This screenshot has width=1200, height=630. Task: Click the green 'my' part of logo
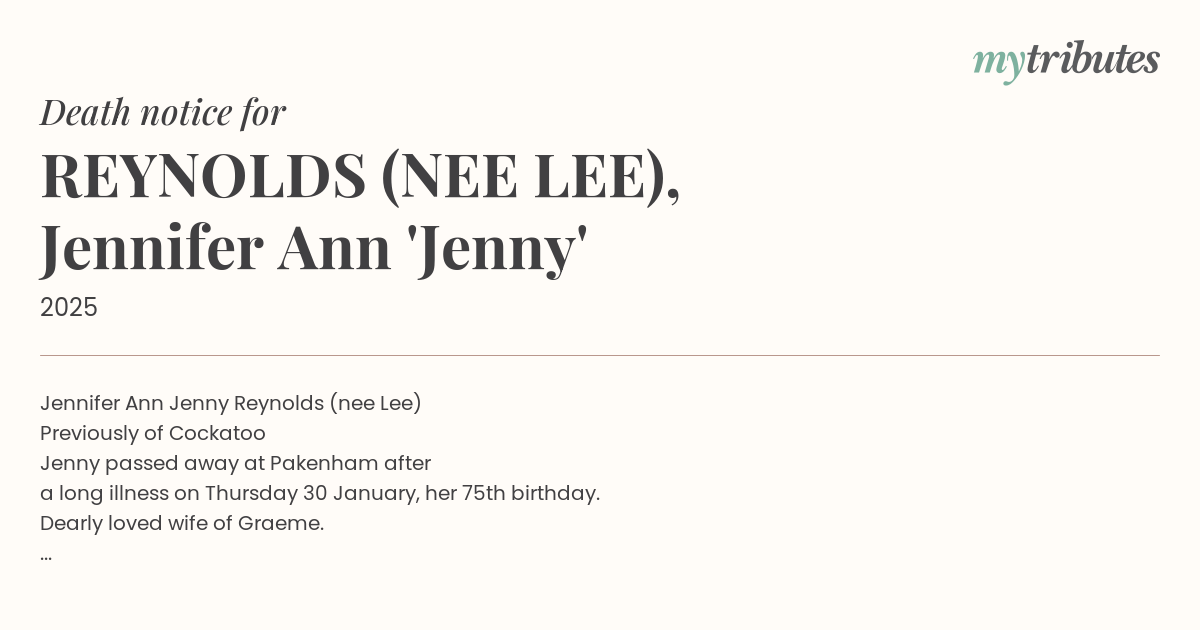coord(999,65)
